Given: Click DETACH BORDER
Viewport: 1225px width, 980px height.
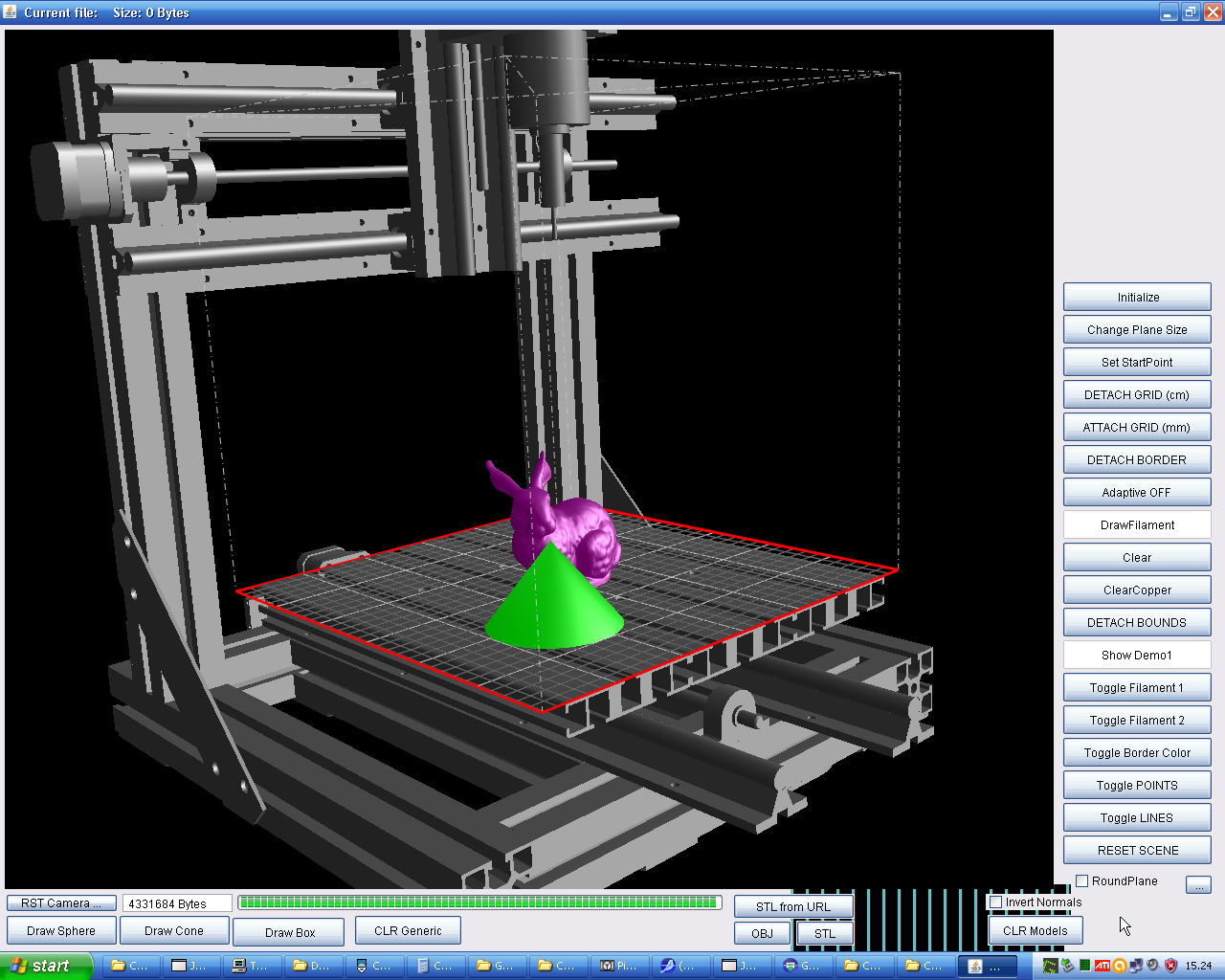Looking at the screenshot, I should coord(1137,459).
